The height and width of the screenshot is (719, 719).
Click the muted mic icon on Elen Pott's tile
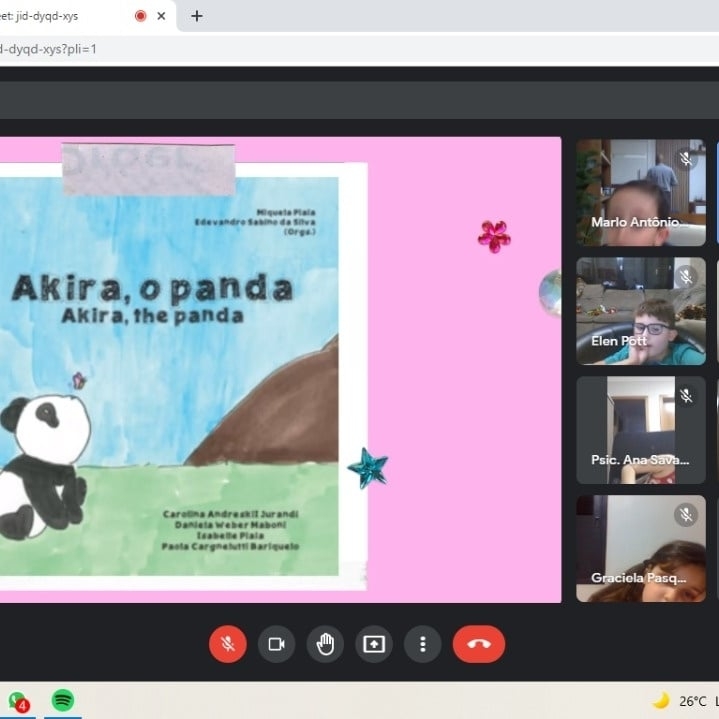click(686, 276)
